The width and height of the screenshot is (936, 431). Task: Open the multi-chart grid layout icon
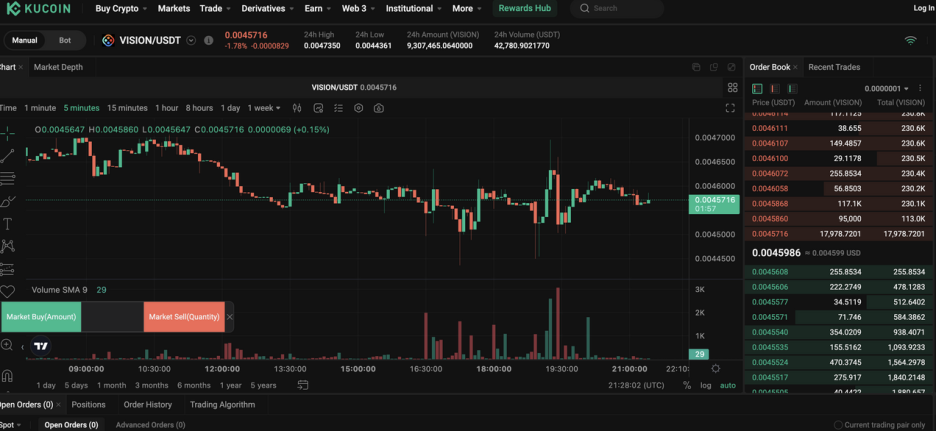732,88
